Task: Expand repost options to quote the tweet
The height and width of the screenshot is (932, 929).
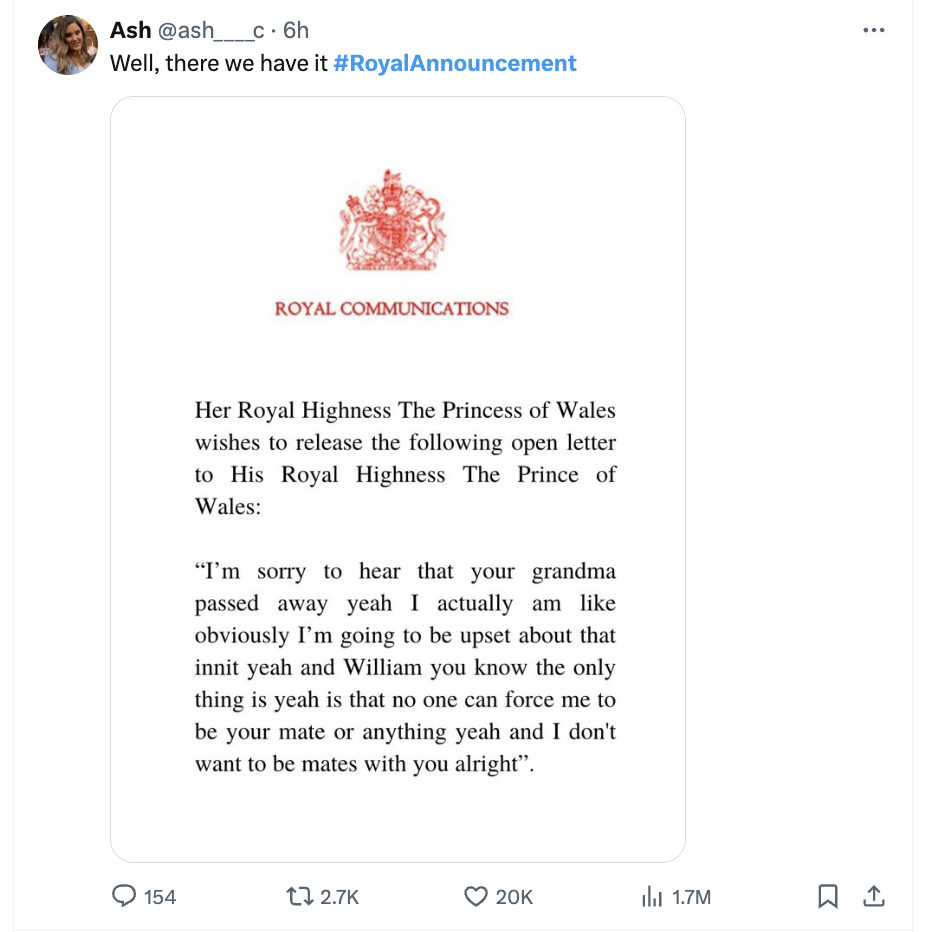Action: (x=296, y=896)
